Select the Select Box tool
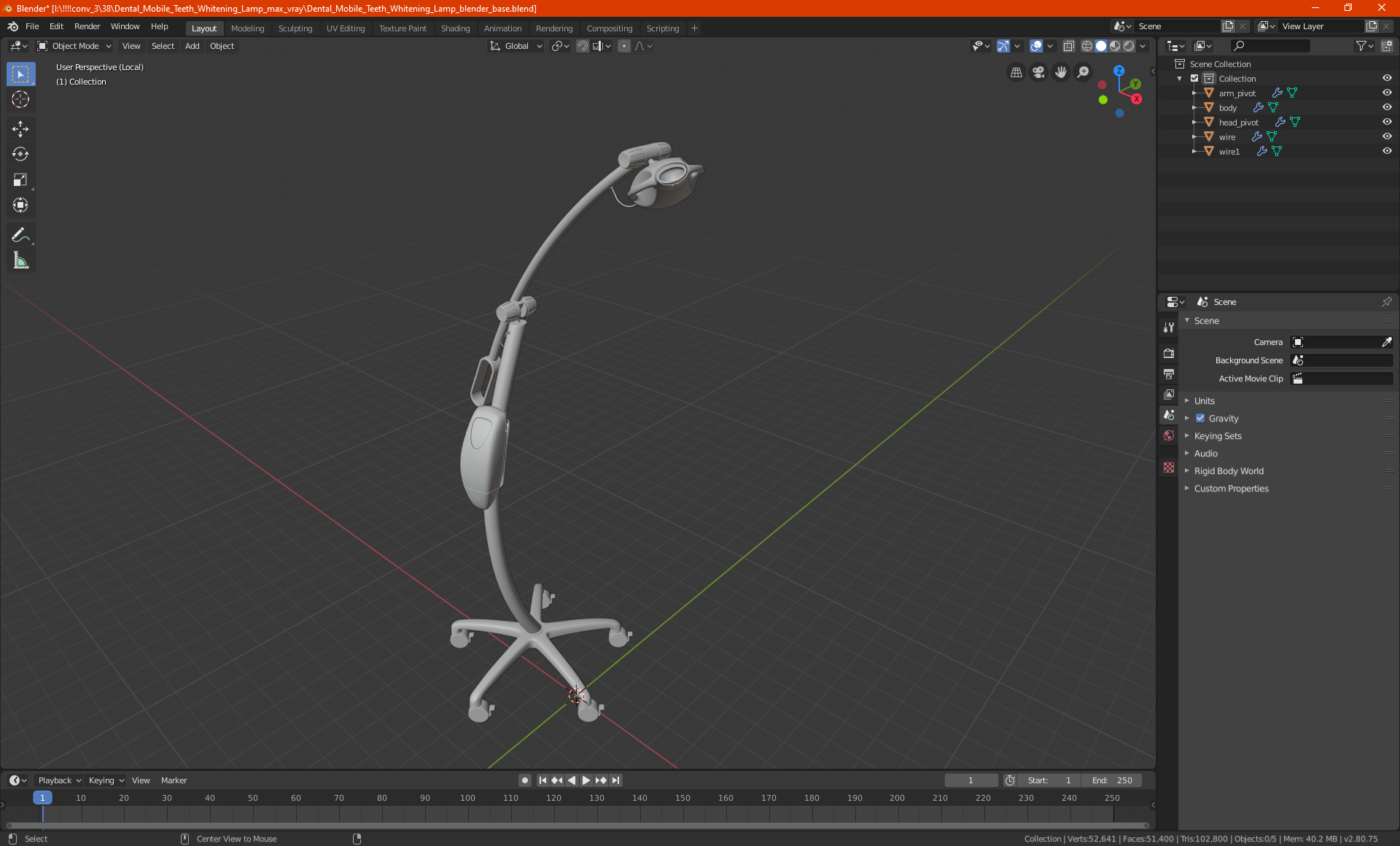This screenshot has width=1400, height=846. pyautogui.click(x=20, y=74)
